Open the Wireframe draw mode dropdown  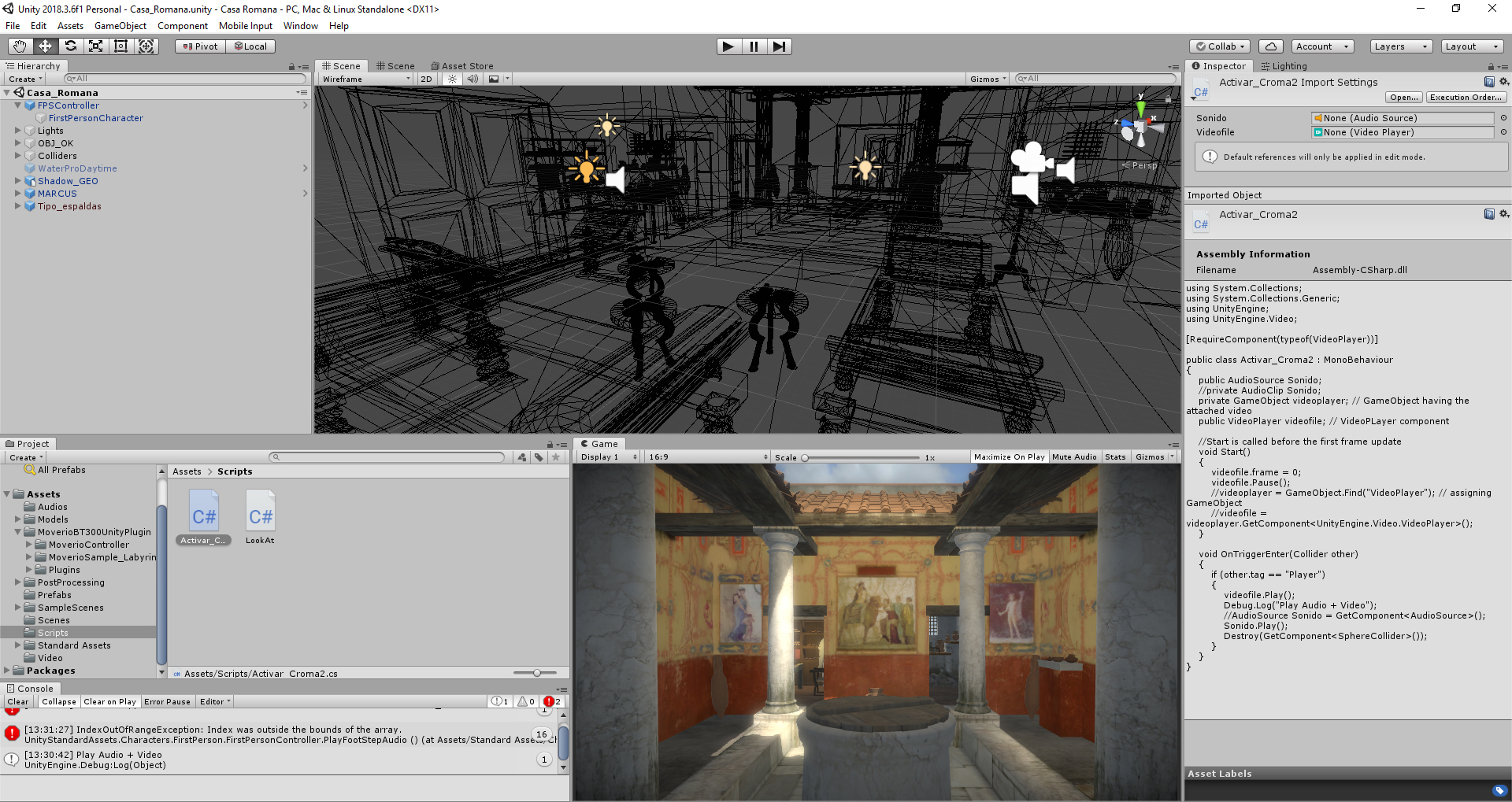coord(365,79)
